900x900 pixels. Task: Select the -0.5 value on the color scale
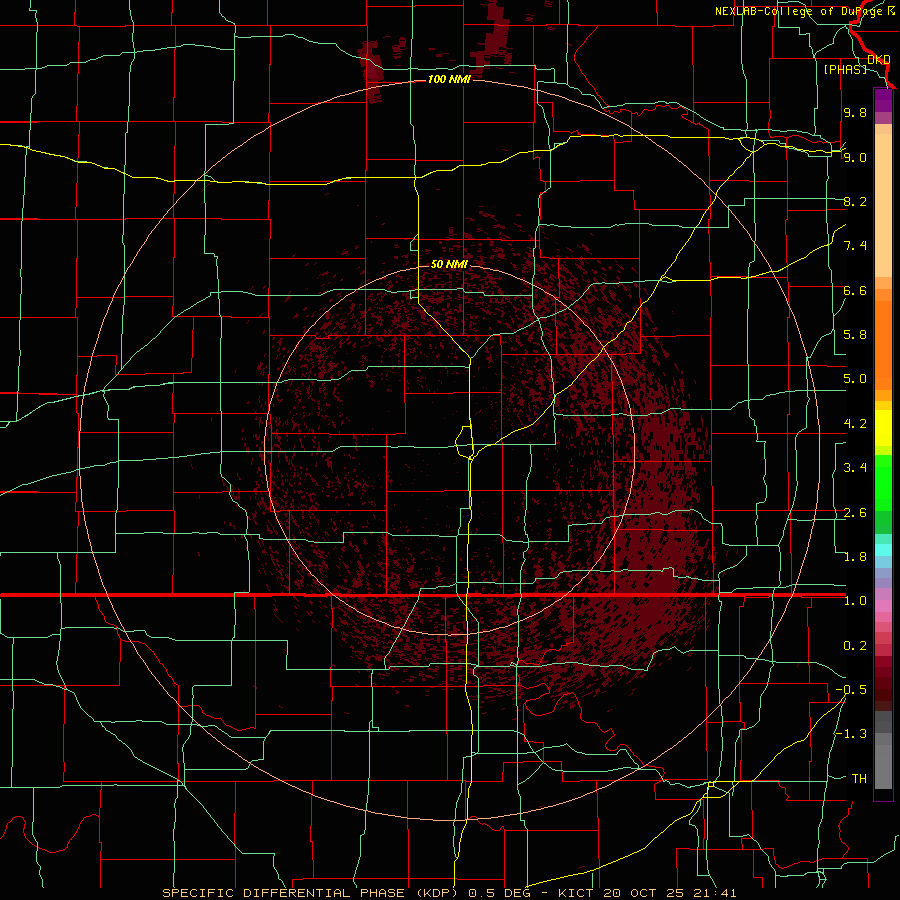851,690
